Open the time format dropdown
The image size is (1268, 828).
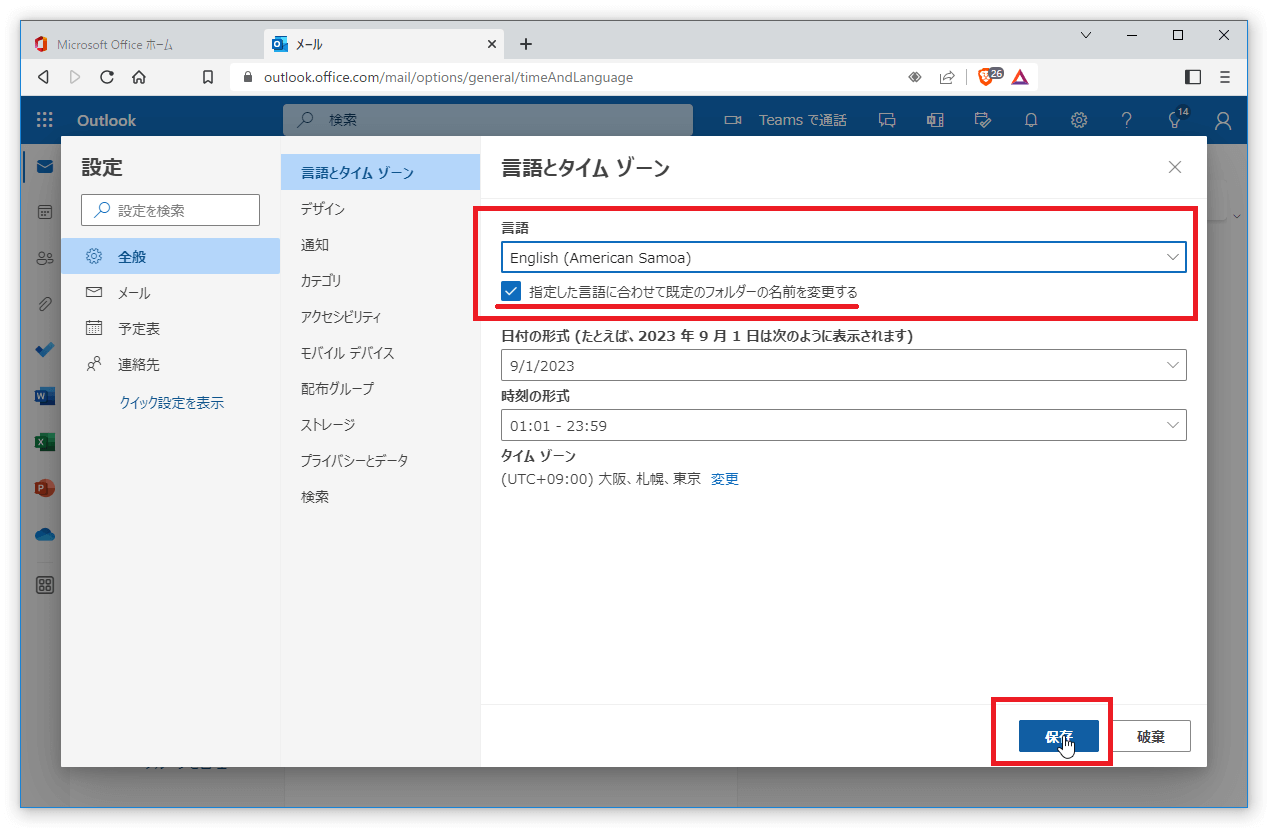[843, 426]
